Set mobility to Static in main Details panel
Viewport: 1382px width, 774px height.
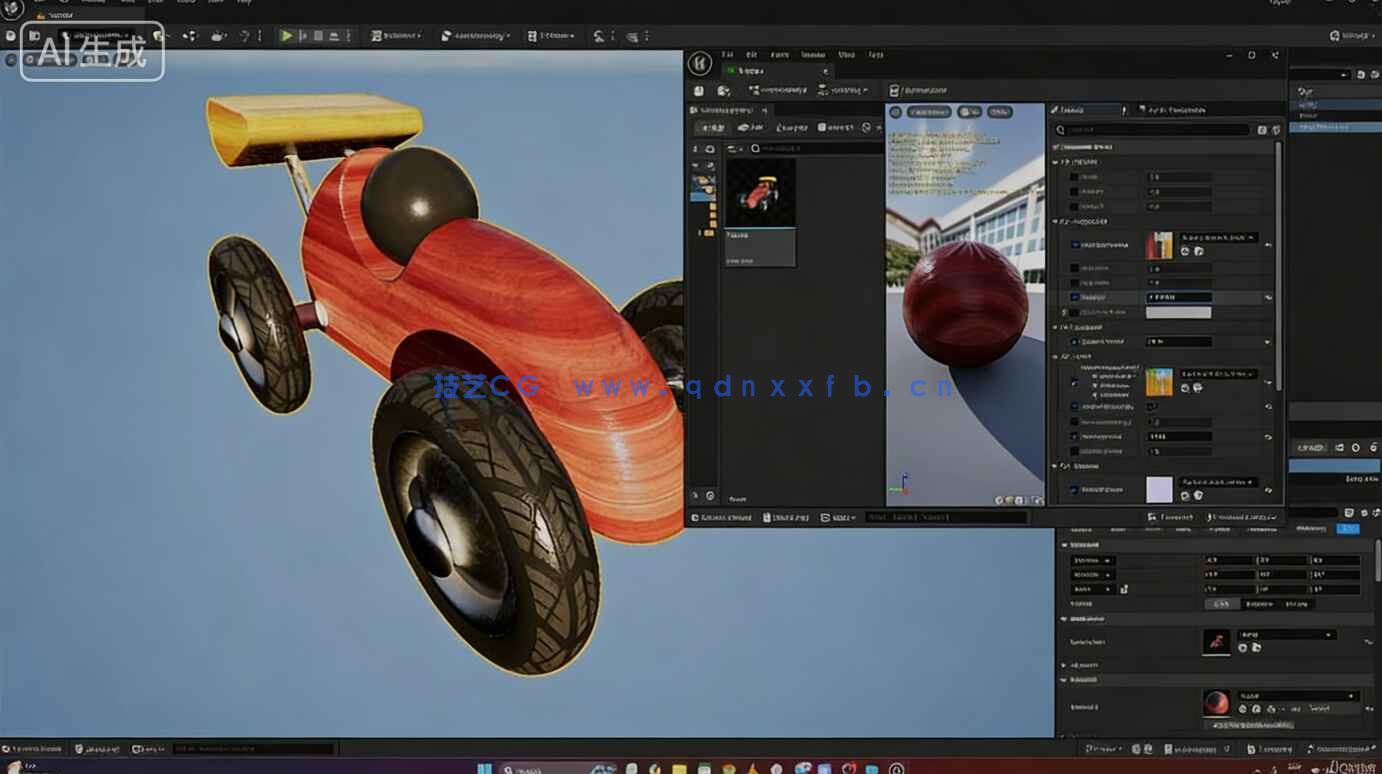click(1221, 604)
